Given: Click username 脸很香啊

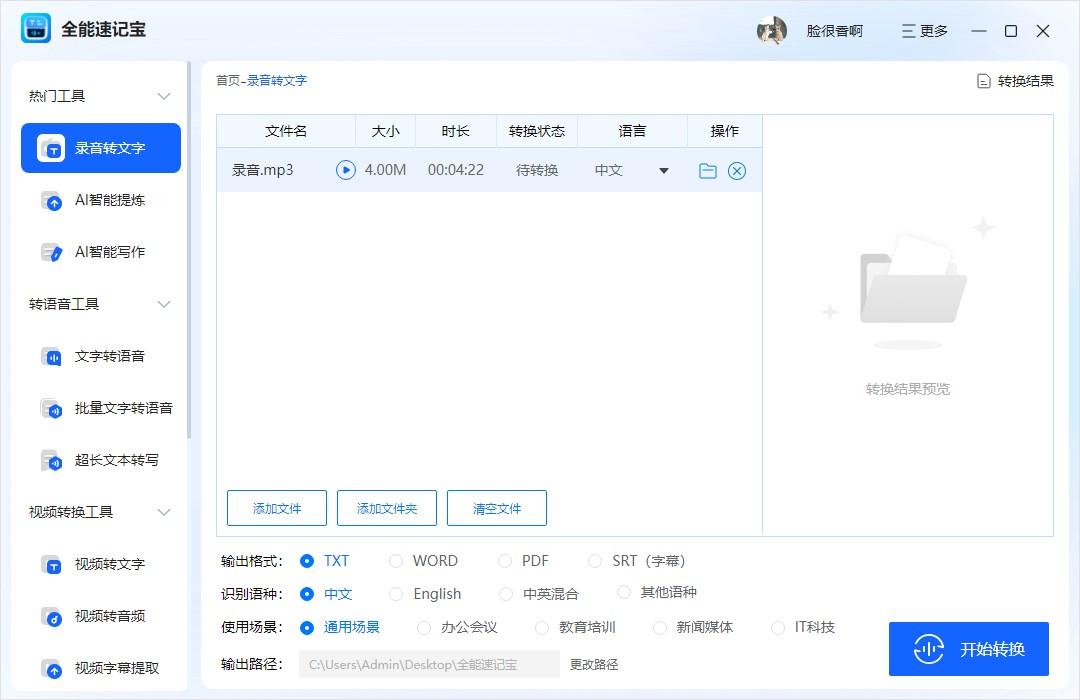Looking at the screenshot, I should coord(835,31).
